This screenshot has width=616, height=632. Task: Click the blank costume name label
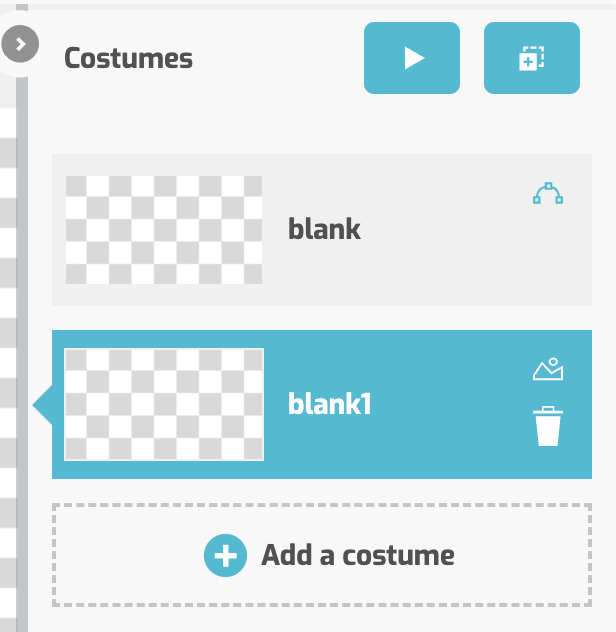point(324,229)
